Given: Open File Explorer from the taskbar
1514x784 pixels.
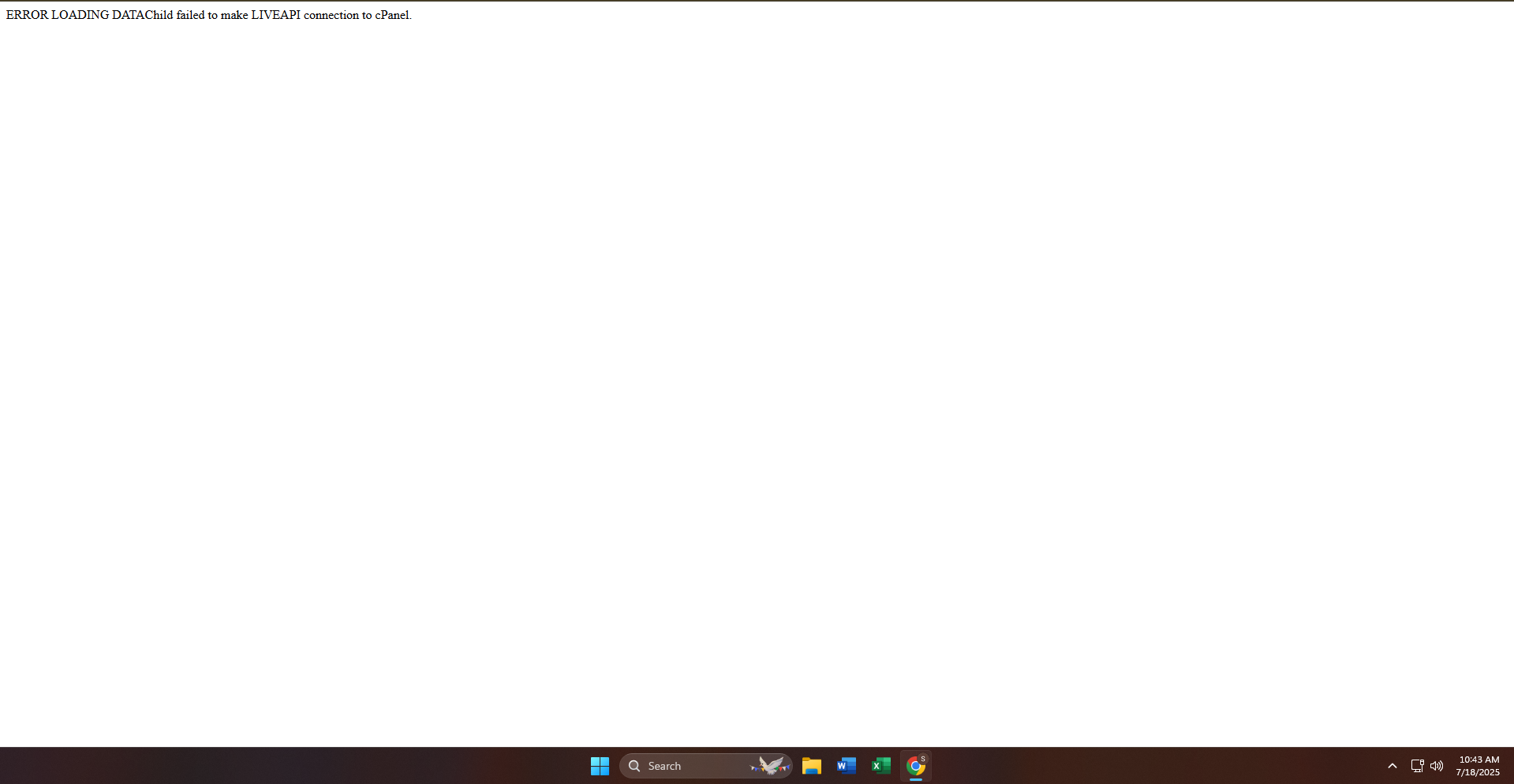Looking at the screenshot, I should (811, 766).
